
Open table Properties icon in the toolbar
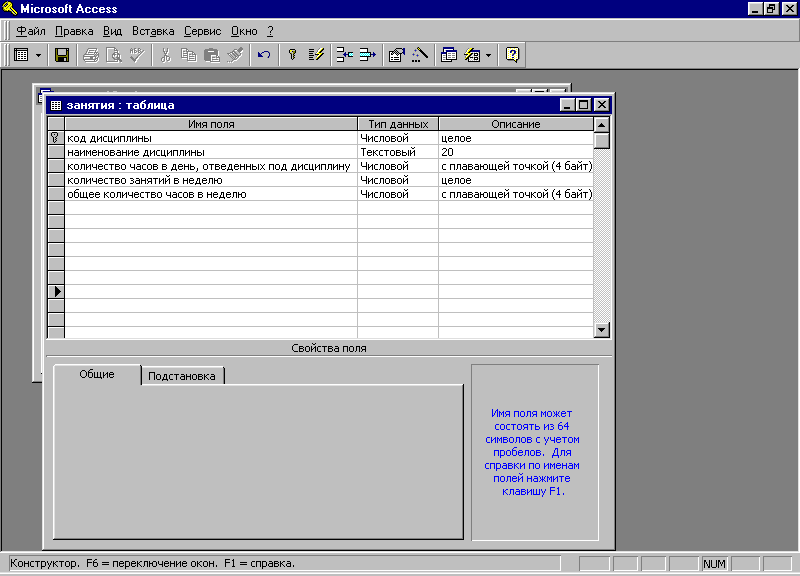(x=396, y=55)
